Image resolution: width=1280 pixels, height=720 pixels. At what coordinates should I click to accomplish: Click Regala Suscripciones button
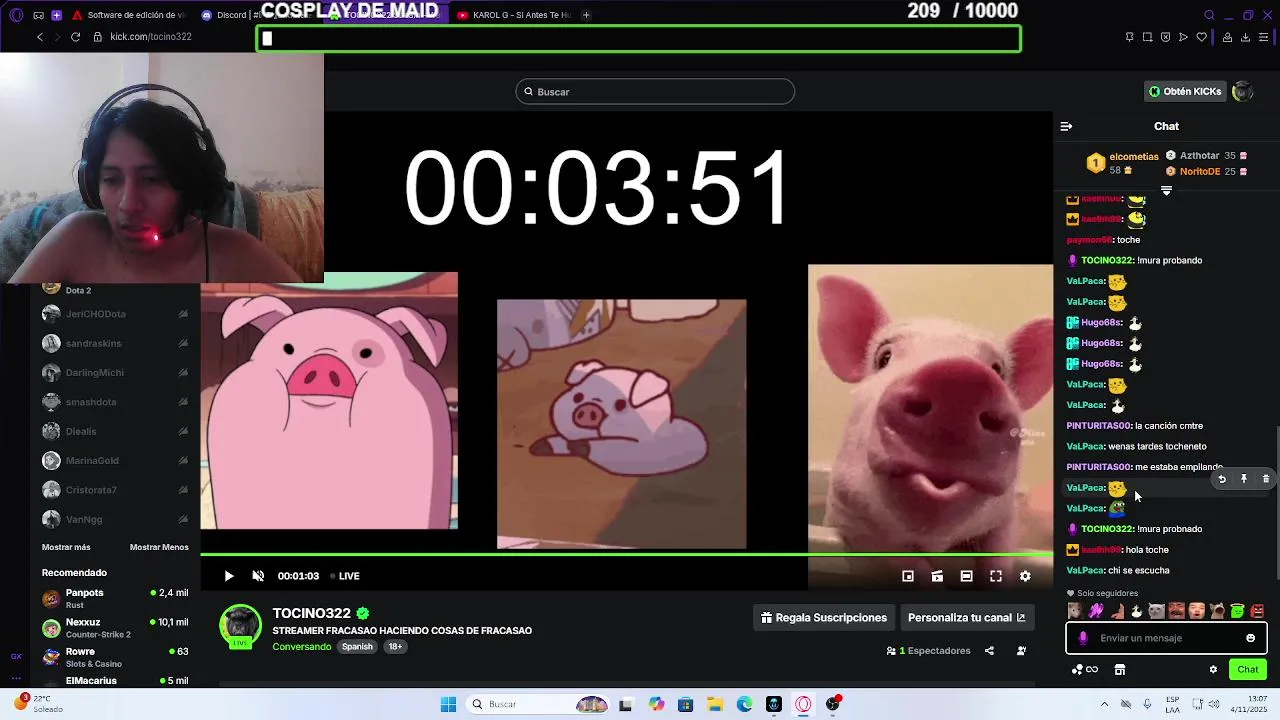click(x=824, y=618)
